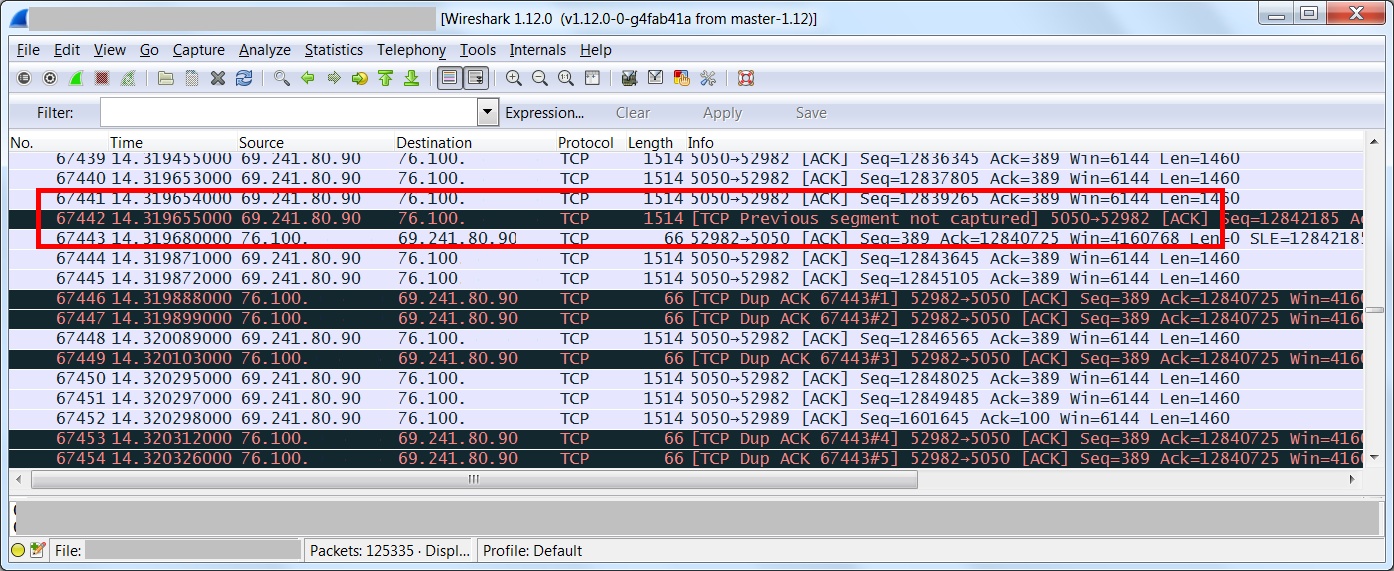Toggle packet list colorize button
This screenshot has width=1394, height=571.
(449, 78)
